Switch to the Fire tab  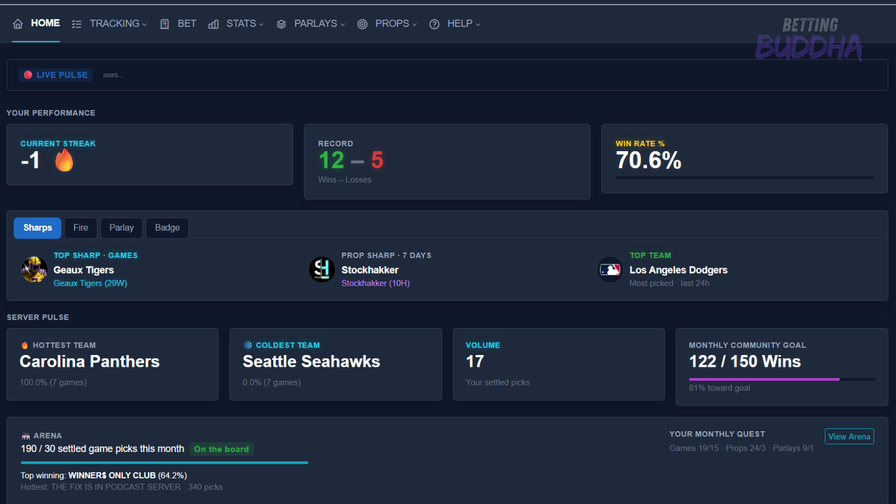coord(81,227)
